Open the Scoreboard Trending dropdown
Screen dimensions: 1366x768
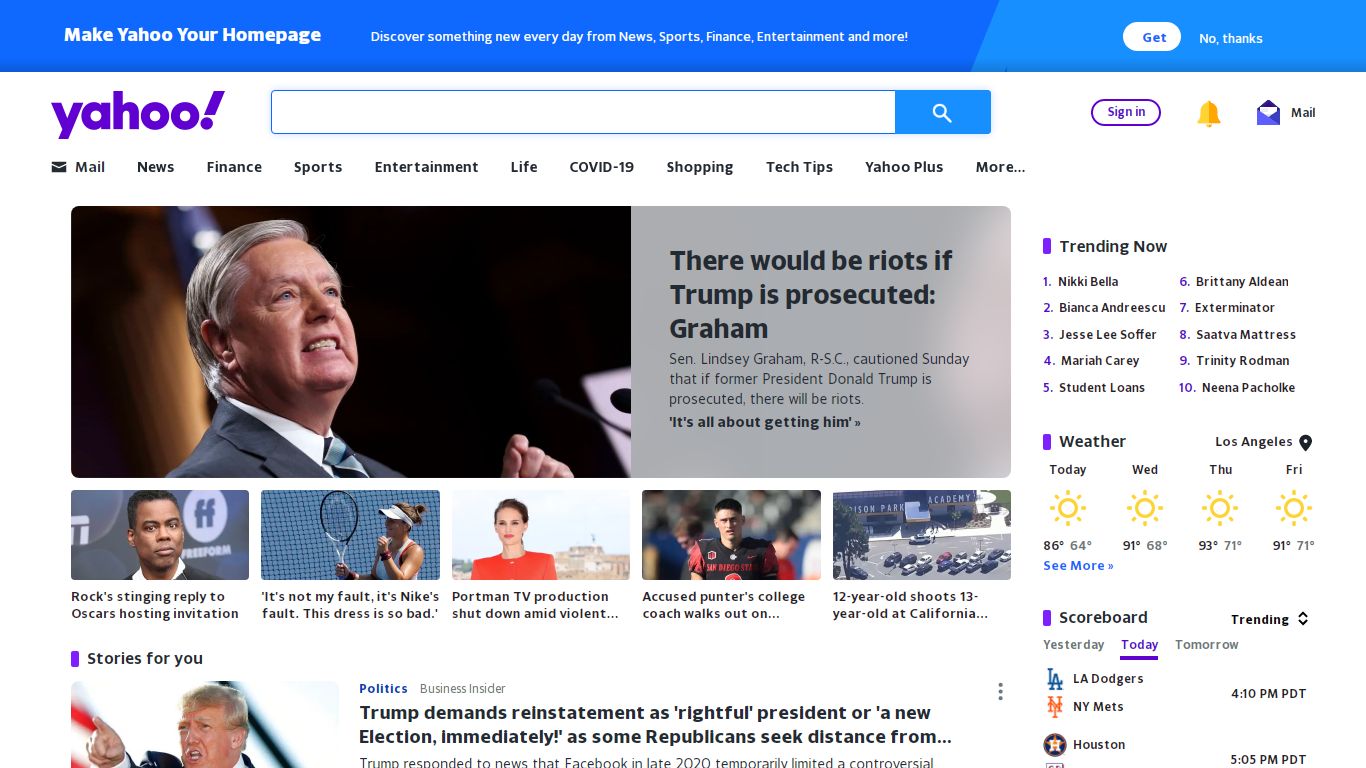point(1270,619)
